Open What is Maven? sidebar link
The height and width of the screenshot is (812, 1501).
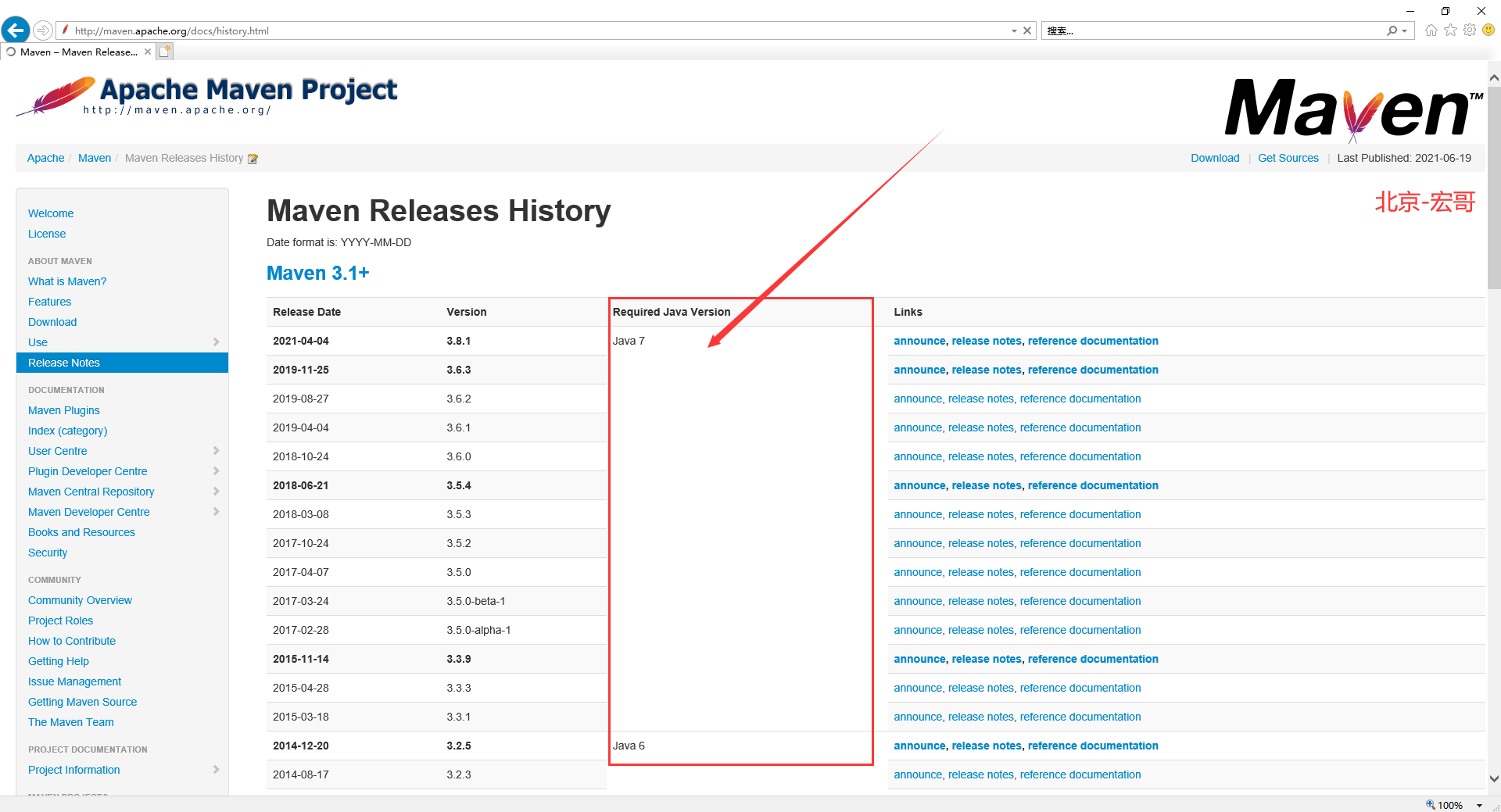(x=67, y=281)
